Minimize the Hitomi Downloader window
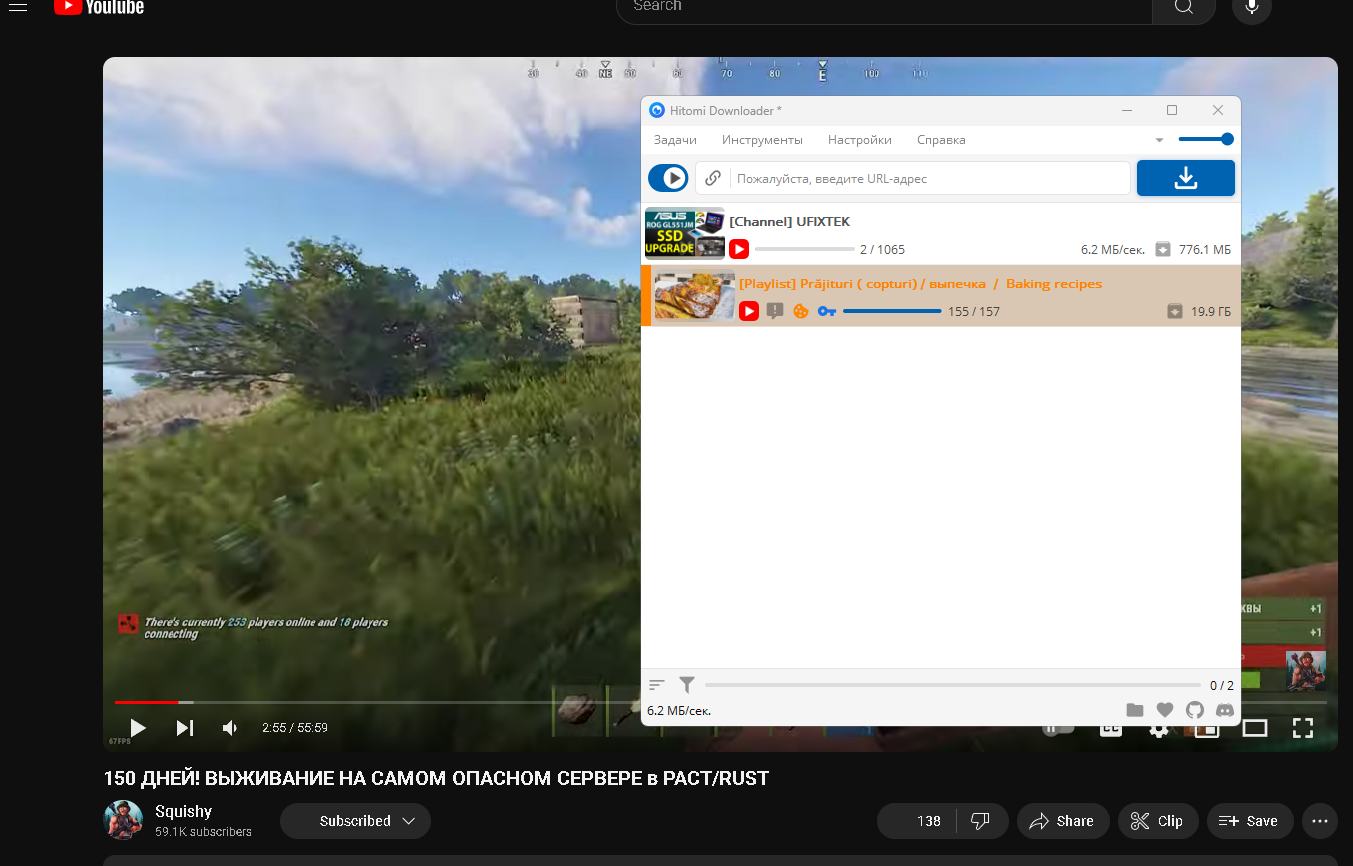Screen dimensions: 1353x866 [1127, 110]
